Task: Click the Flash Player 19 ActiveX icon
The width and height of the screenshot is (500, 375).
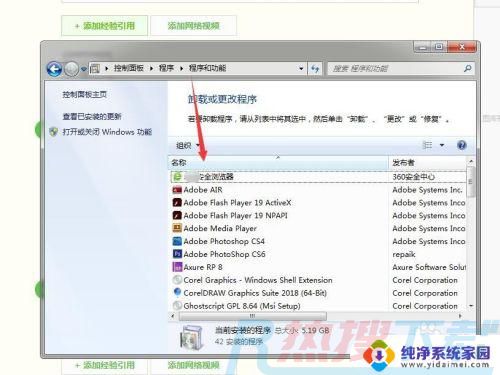Action: click(x=177, y=202)
